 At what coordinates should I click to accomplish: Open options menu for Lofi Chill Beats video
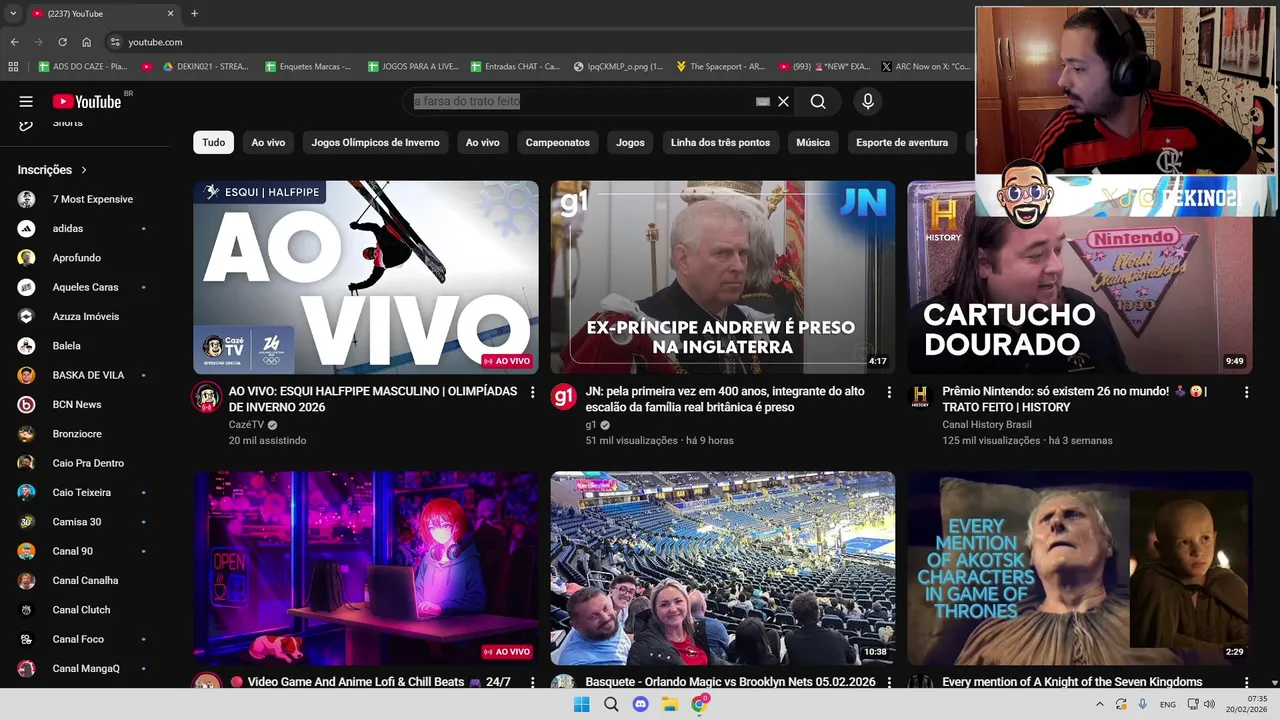point(532,682)
